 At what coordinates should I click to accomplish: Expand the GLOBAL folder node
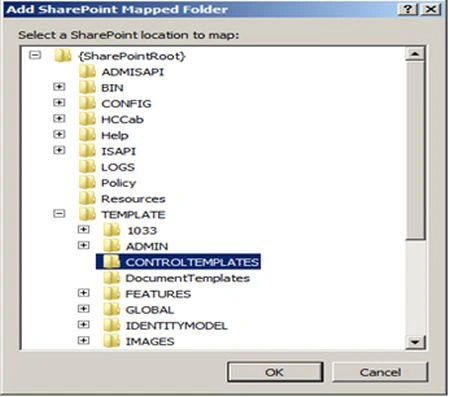83,309
